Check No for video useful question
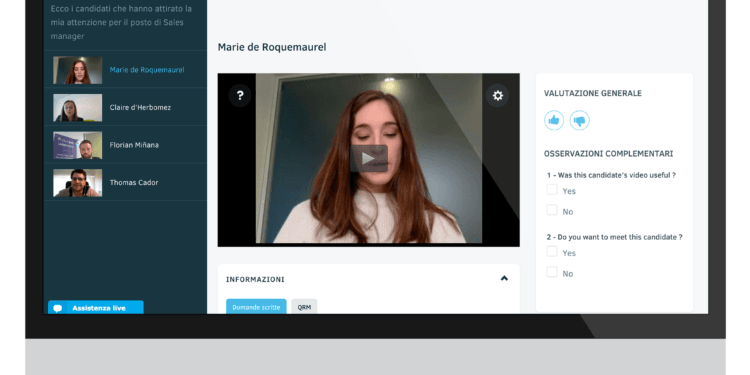The image size is (750, 375). coord(552,210)
